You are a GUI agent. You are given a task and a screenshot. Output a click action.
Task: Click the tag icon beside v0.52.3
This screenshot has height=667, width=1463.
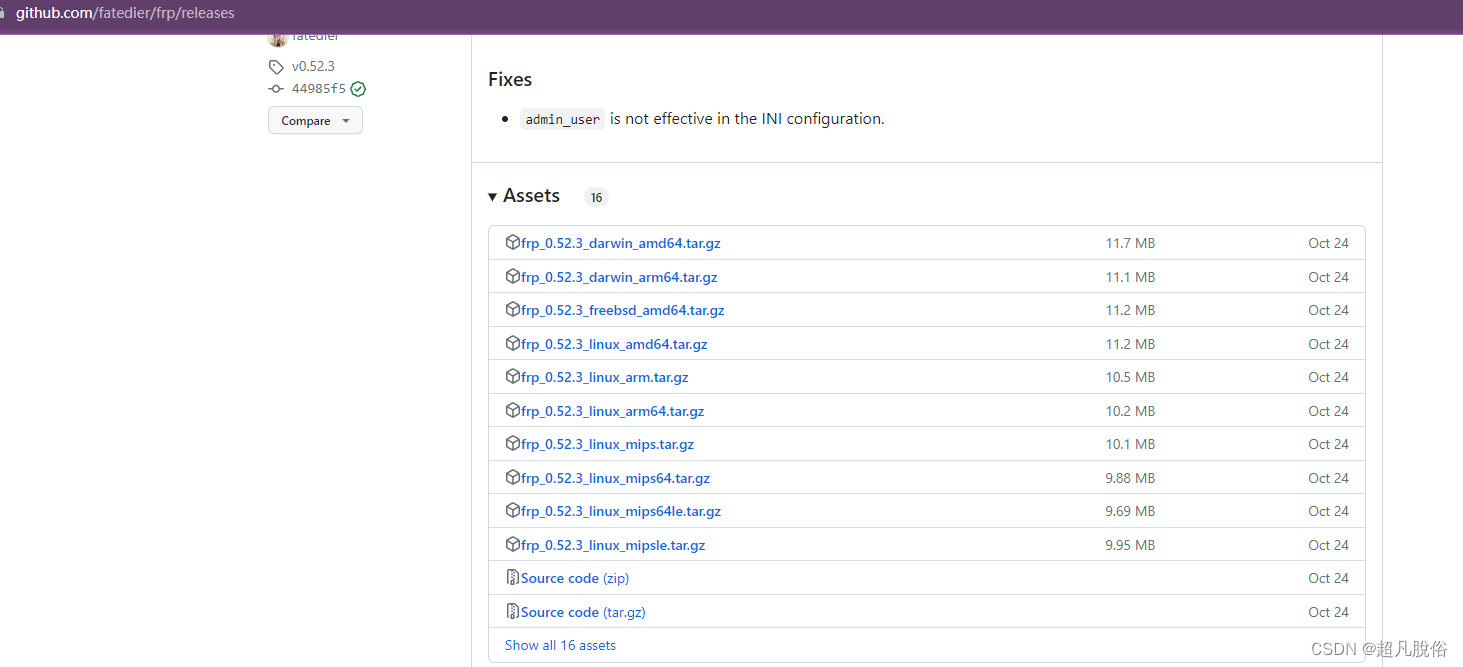coord(276,66)
